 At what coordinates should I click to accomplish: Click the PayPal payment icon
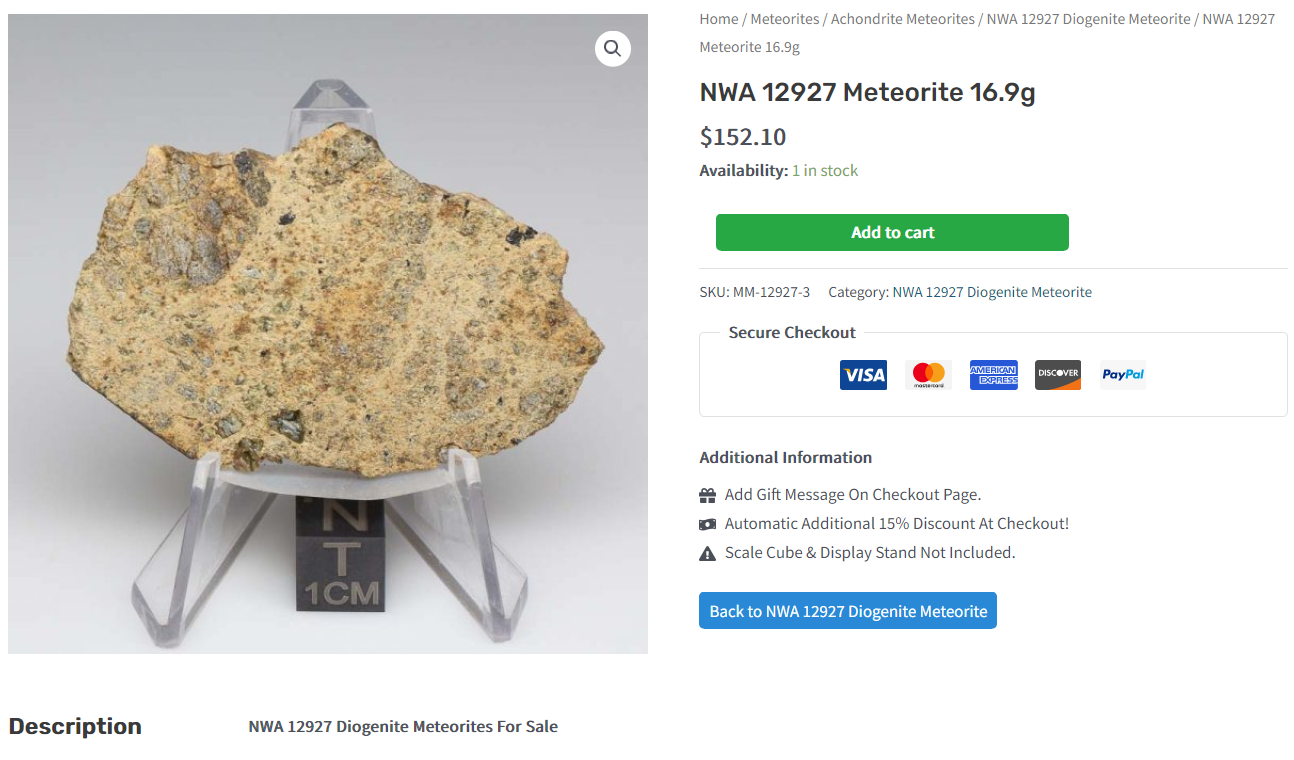pyautogui.click(x=1122, y=375)
